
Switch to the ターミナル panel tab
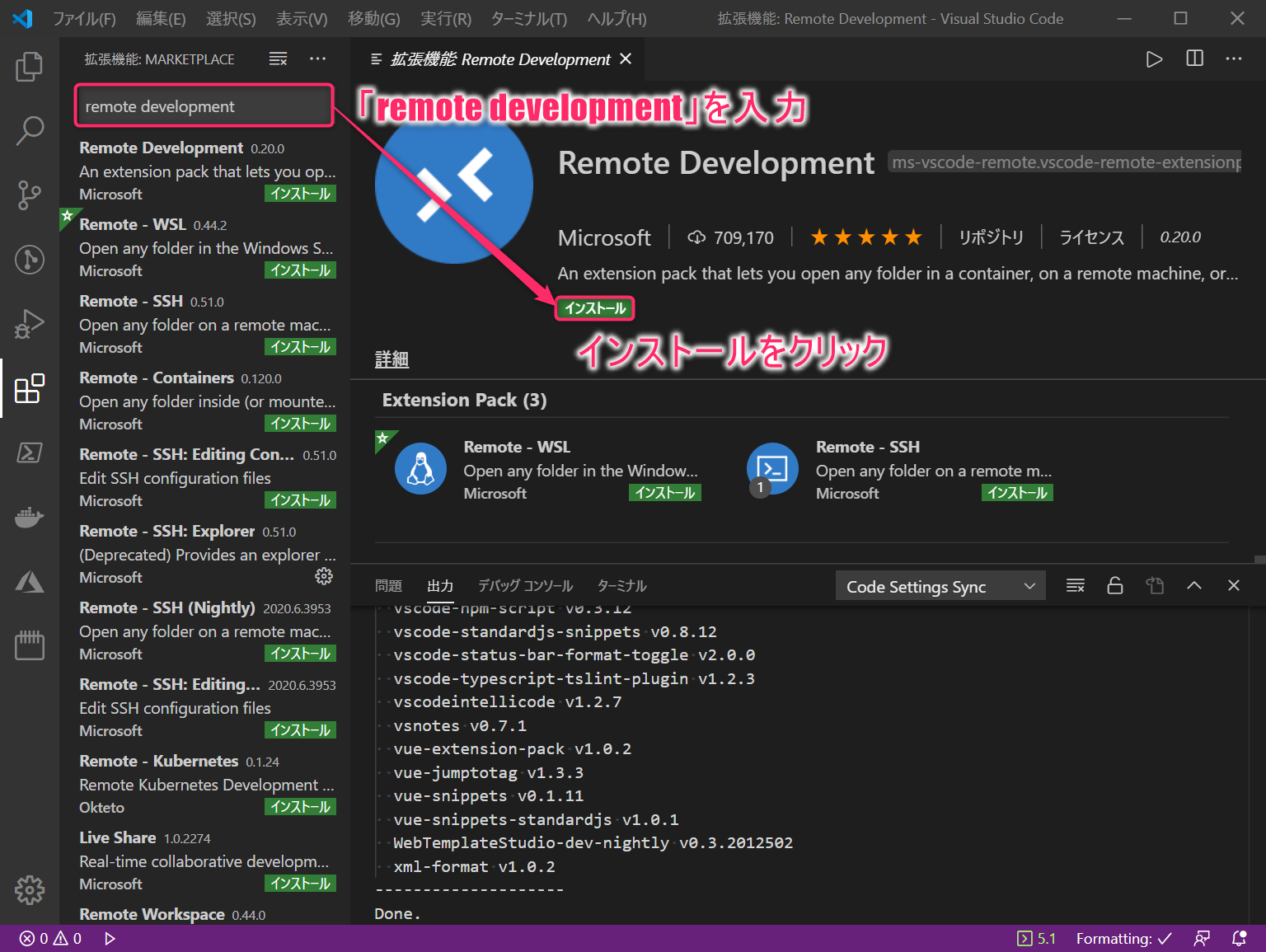tap(621, 585)
